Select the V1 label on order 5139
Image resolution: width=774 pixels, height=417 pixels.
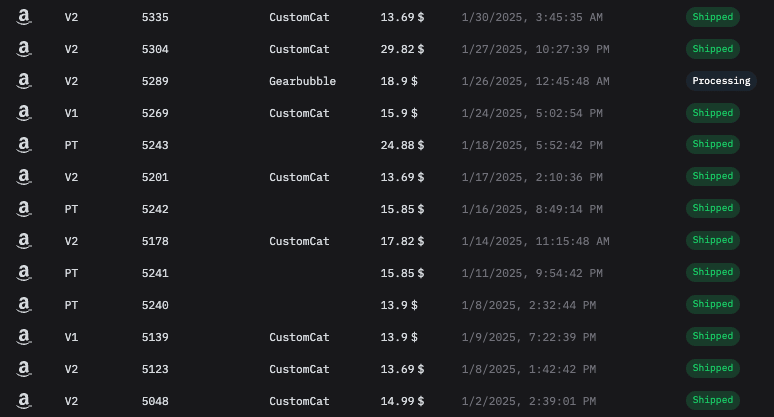pos(71,337)
